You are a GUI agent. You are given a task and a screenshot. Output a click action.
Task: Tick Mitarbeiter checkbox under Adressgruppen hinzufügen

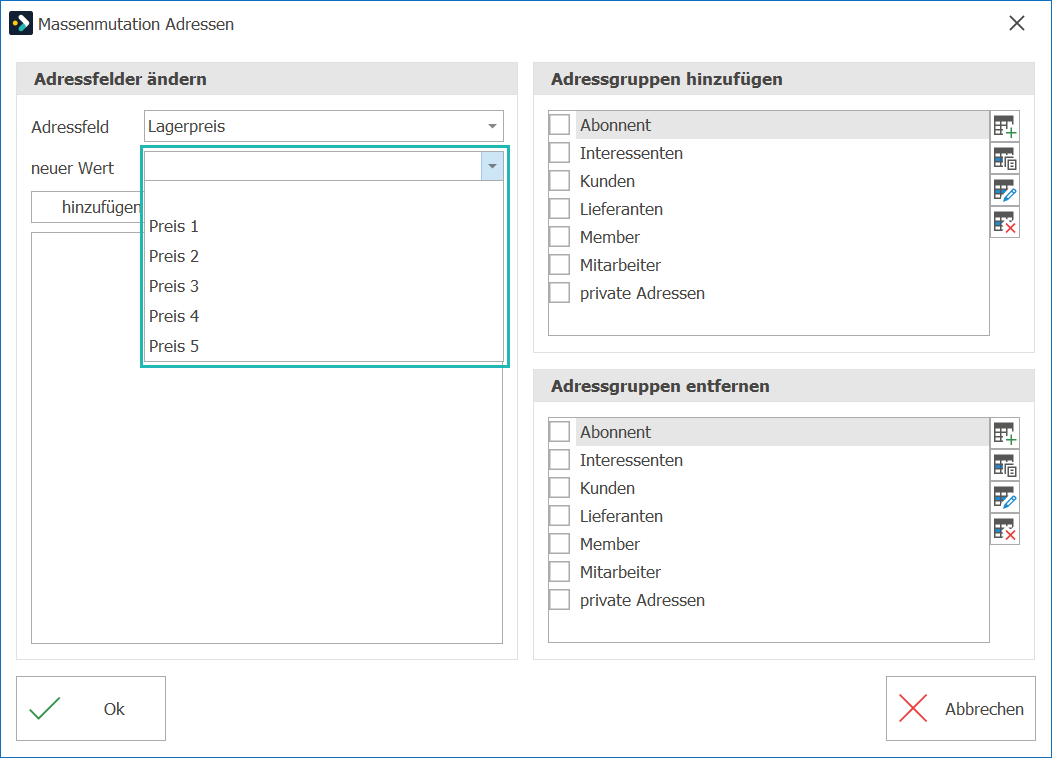point(560,265)
